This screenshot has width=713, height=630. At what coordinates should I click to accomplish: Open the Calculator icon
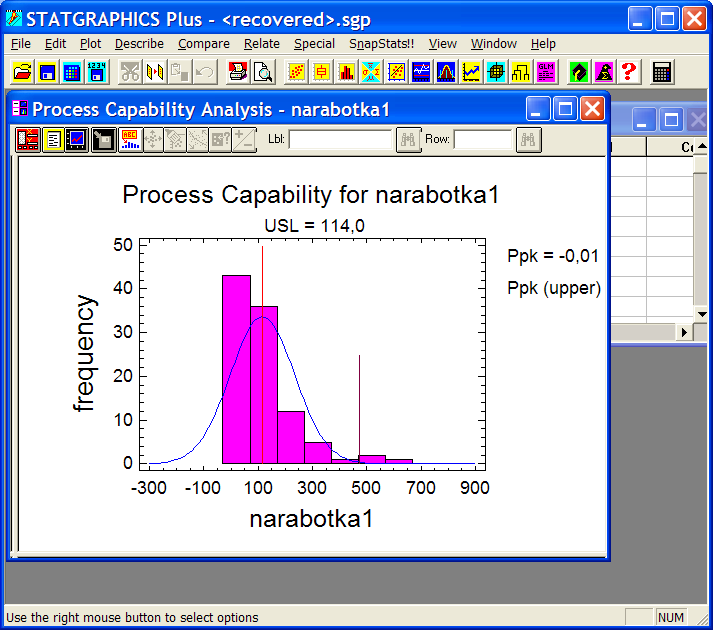point(662,72)
